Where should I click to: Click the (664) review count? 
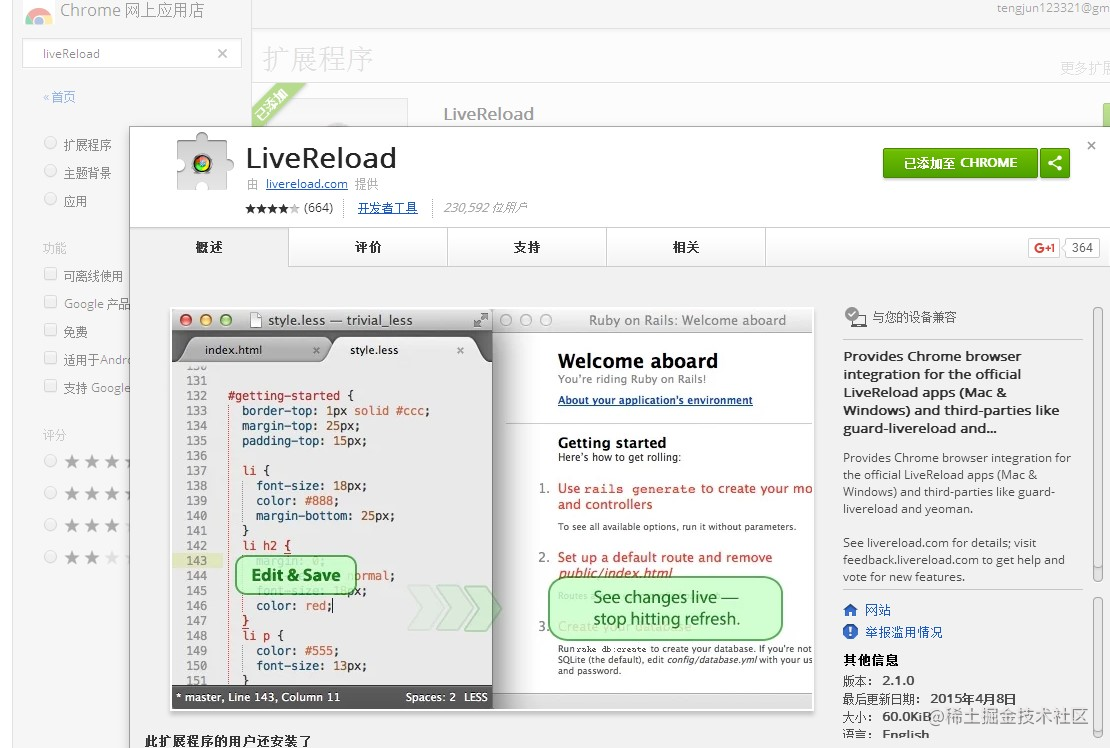319,208
